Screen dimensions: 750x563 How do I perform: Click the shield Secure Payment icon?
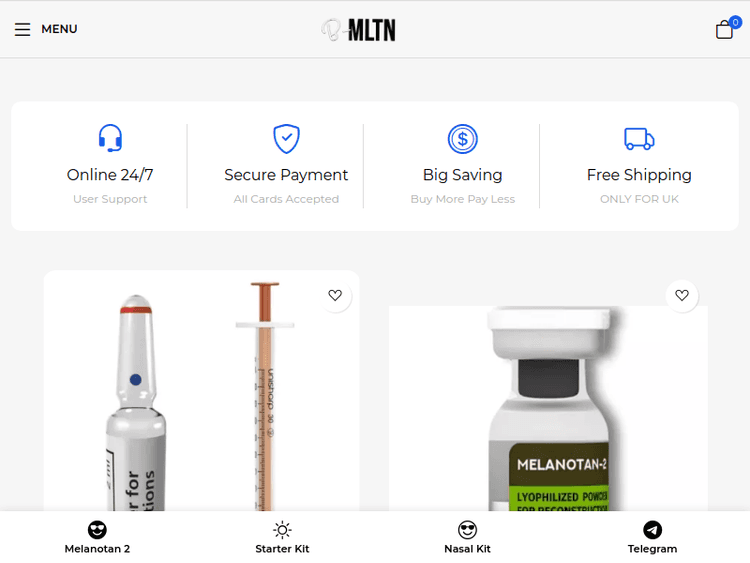pos(286,139)
